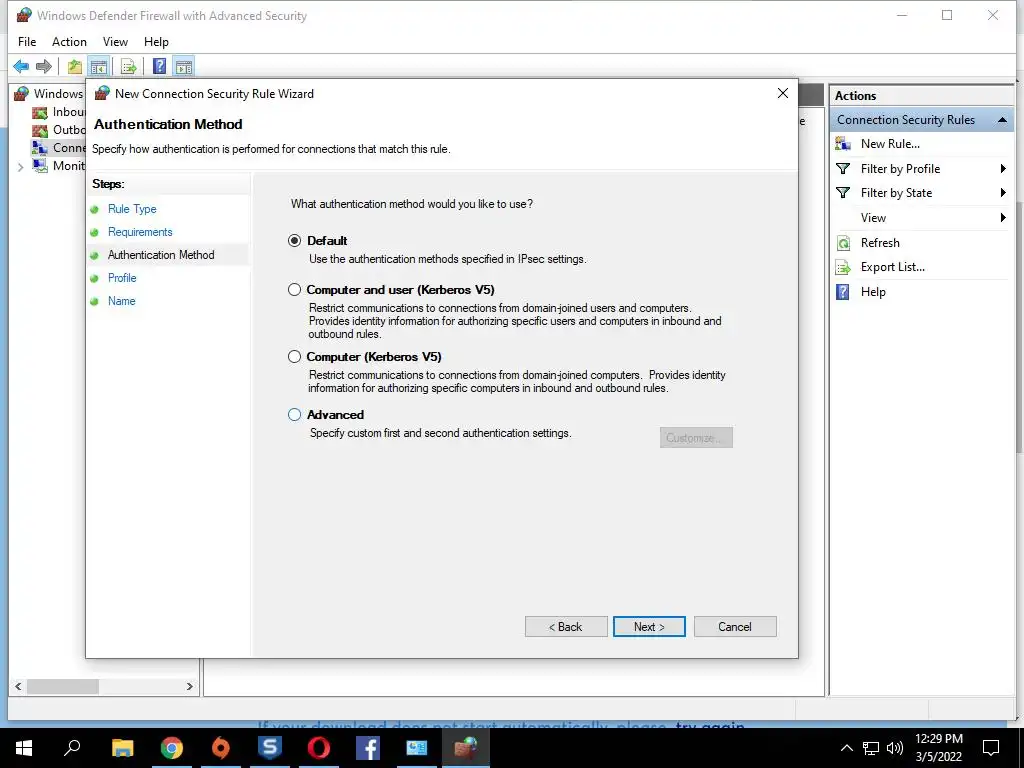Open the notification center icon
This screenshot has height=768, width=1024.
point(991,748)
